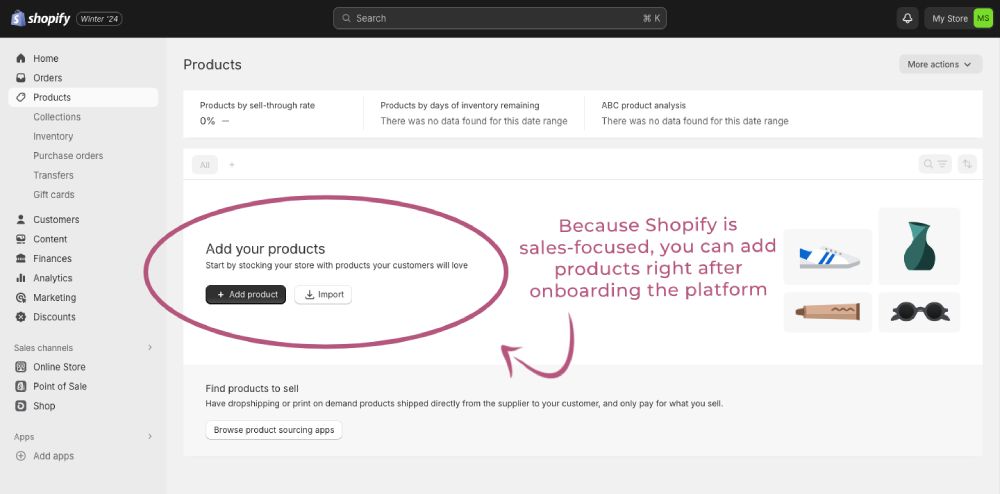Click the Discounts badge icon
1000x494 pixels.
[21, 317]
